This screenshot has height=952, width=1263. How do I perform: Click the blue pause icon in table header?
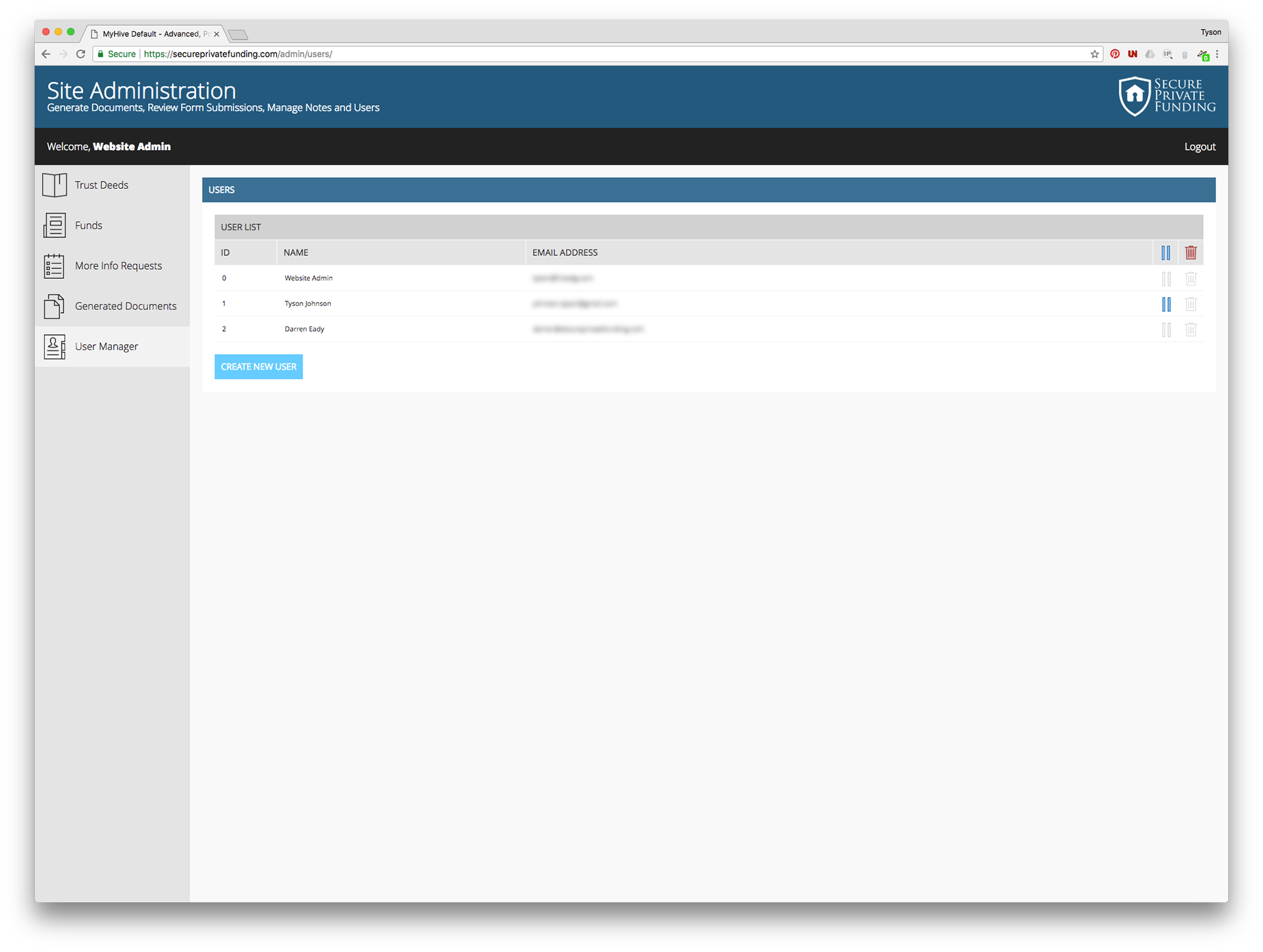pyautogui.click(x=1166, y=253)
